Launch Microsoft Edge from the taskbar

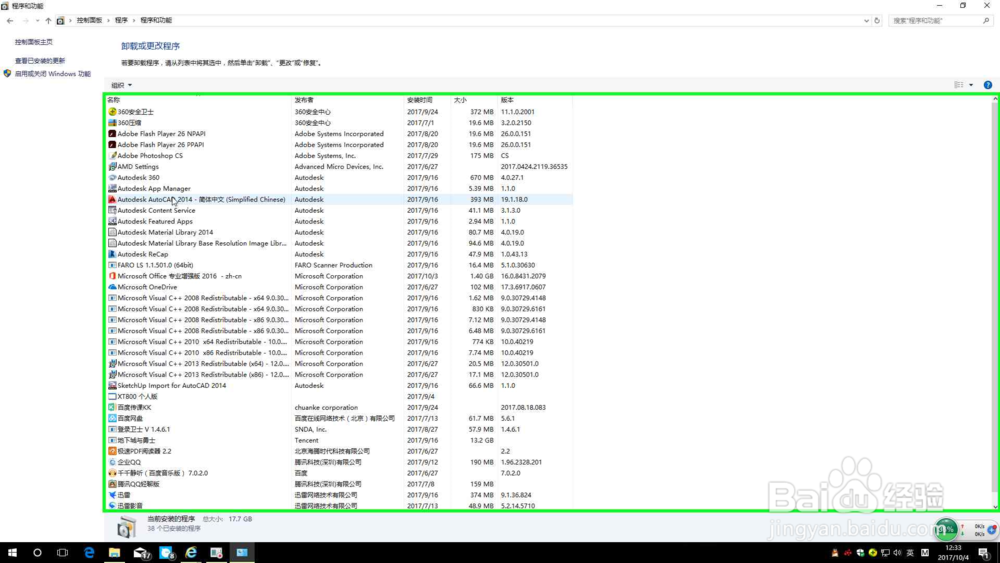(89, 553)
